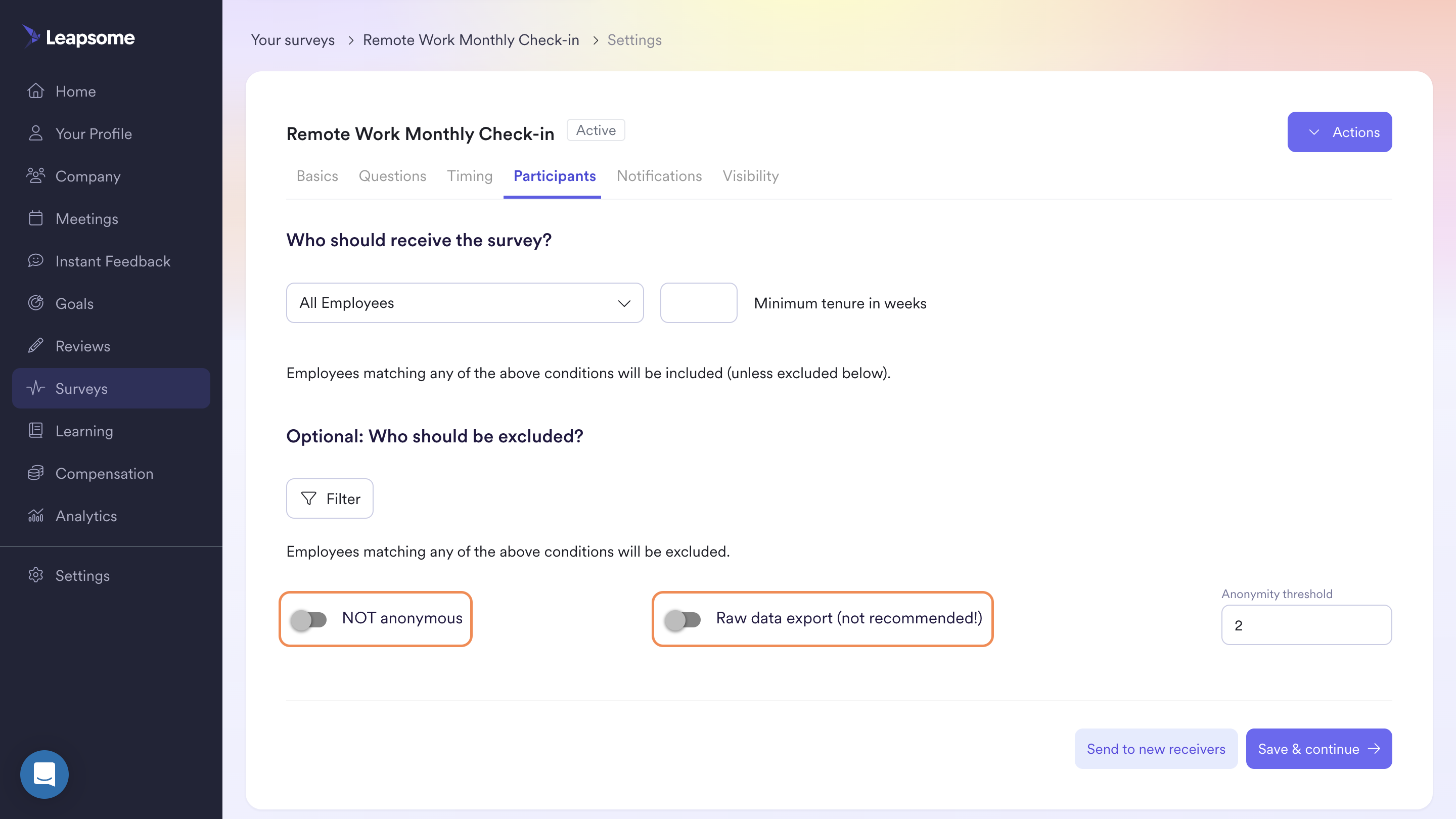Click the Instant Feedback chat icon

pos(35,260)
